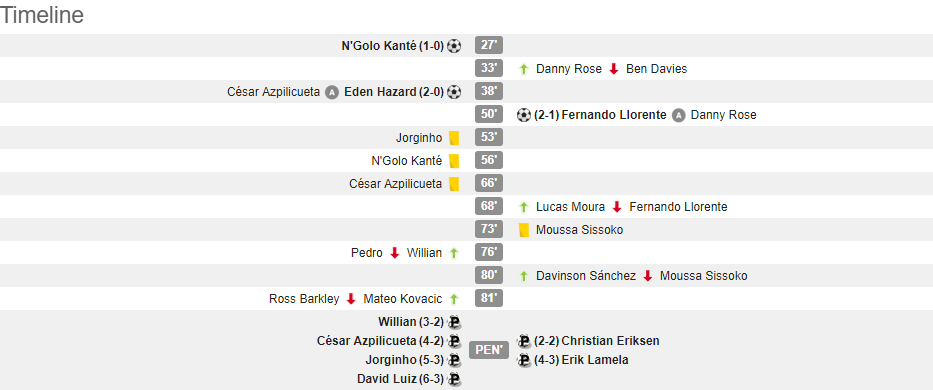This screenshot has height=390, width=933.
Task: Click the goal ball icon before Fernando Llorente (2-1)
Action: pos(524,115)
